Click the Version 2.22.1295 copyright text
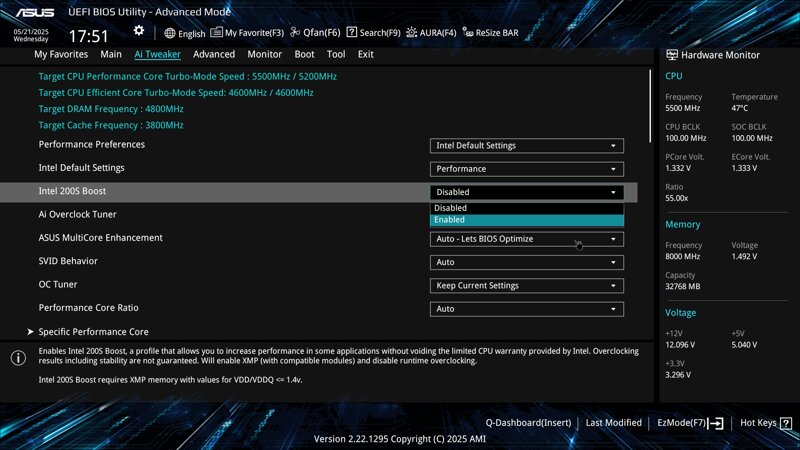Image resolution: width=800 pixels, height=450 pixels. (x=399, y=439)
